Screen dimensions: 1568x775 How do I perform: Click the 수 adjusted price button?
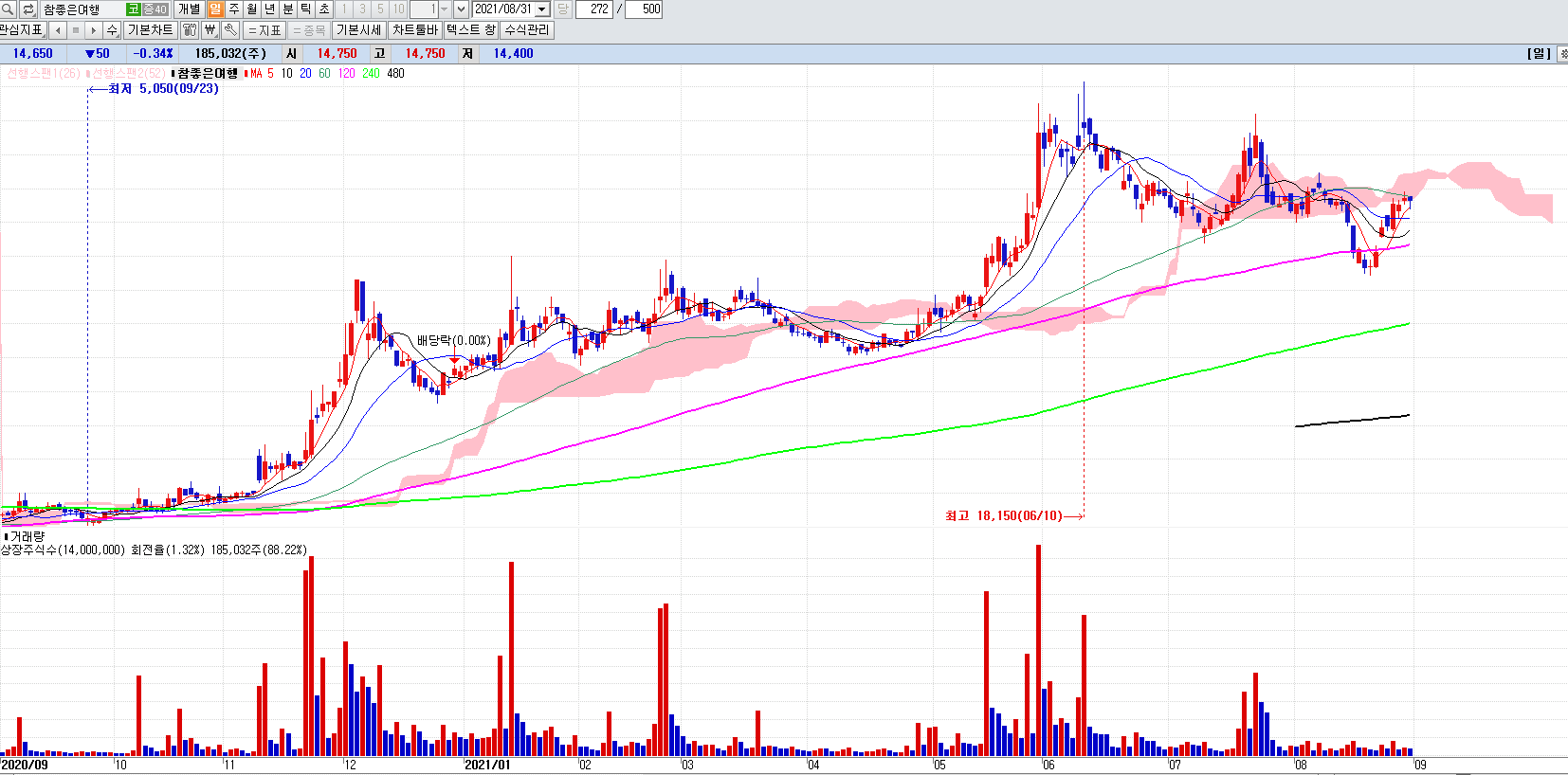112,29
